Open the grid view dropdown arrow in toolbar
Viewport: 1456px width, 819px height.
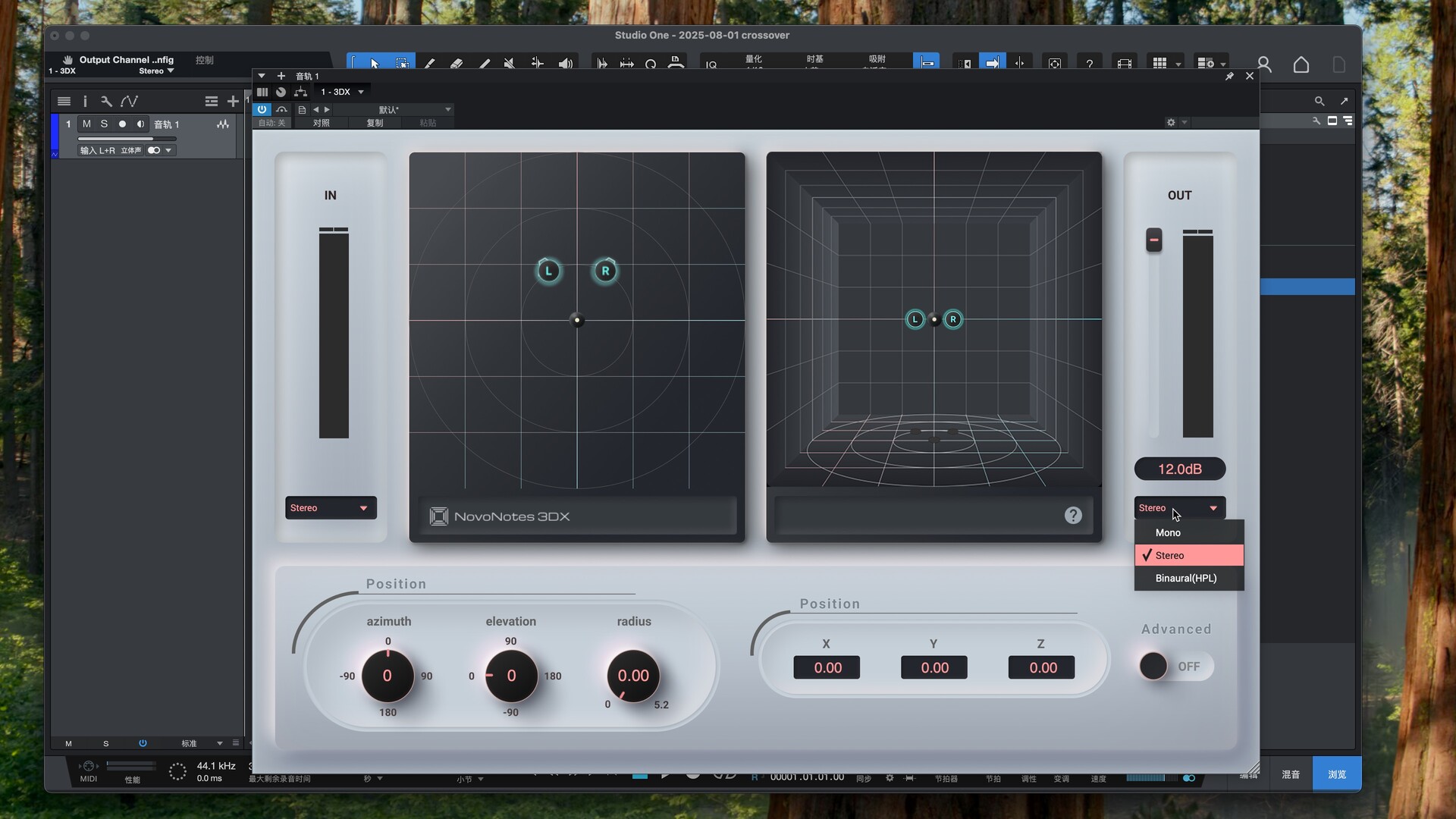(1178, 64)
